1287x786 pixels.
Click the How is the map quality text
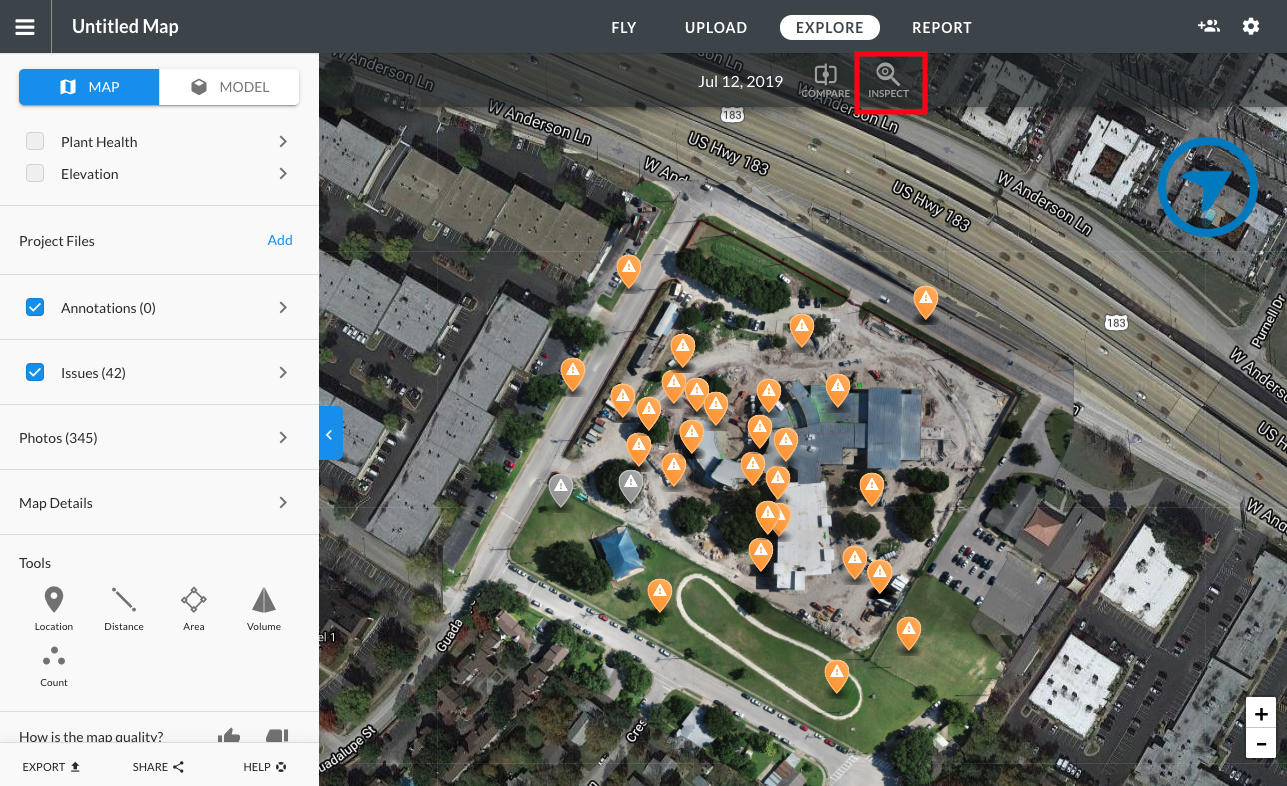(91, 737)
